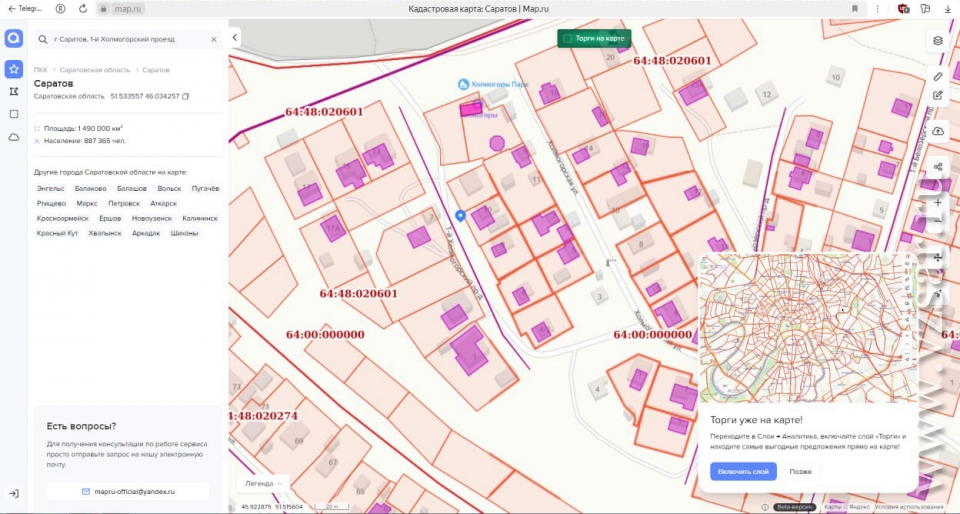
Task: Copy the coordinates 51.533557 46.034257
Action: 186,96
